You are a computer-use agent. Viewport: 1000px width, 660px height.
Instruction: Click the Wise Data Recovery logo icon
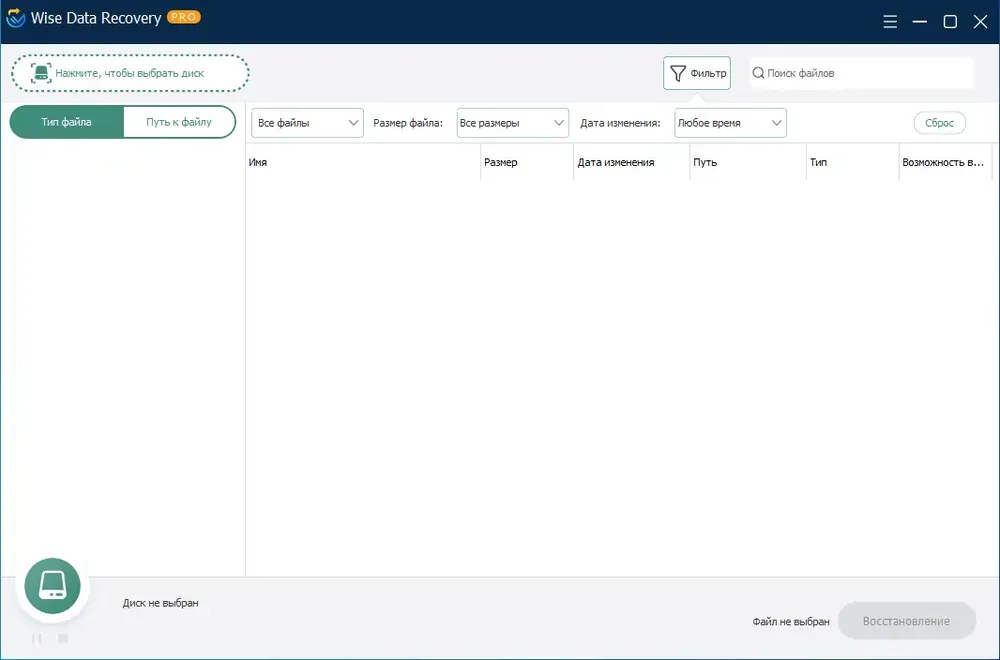(x=15, y=18)
